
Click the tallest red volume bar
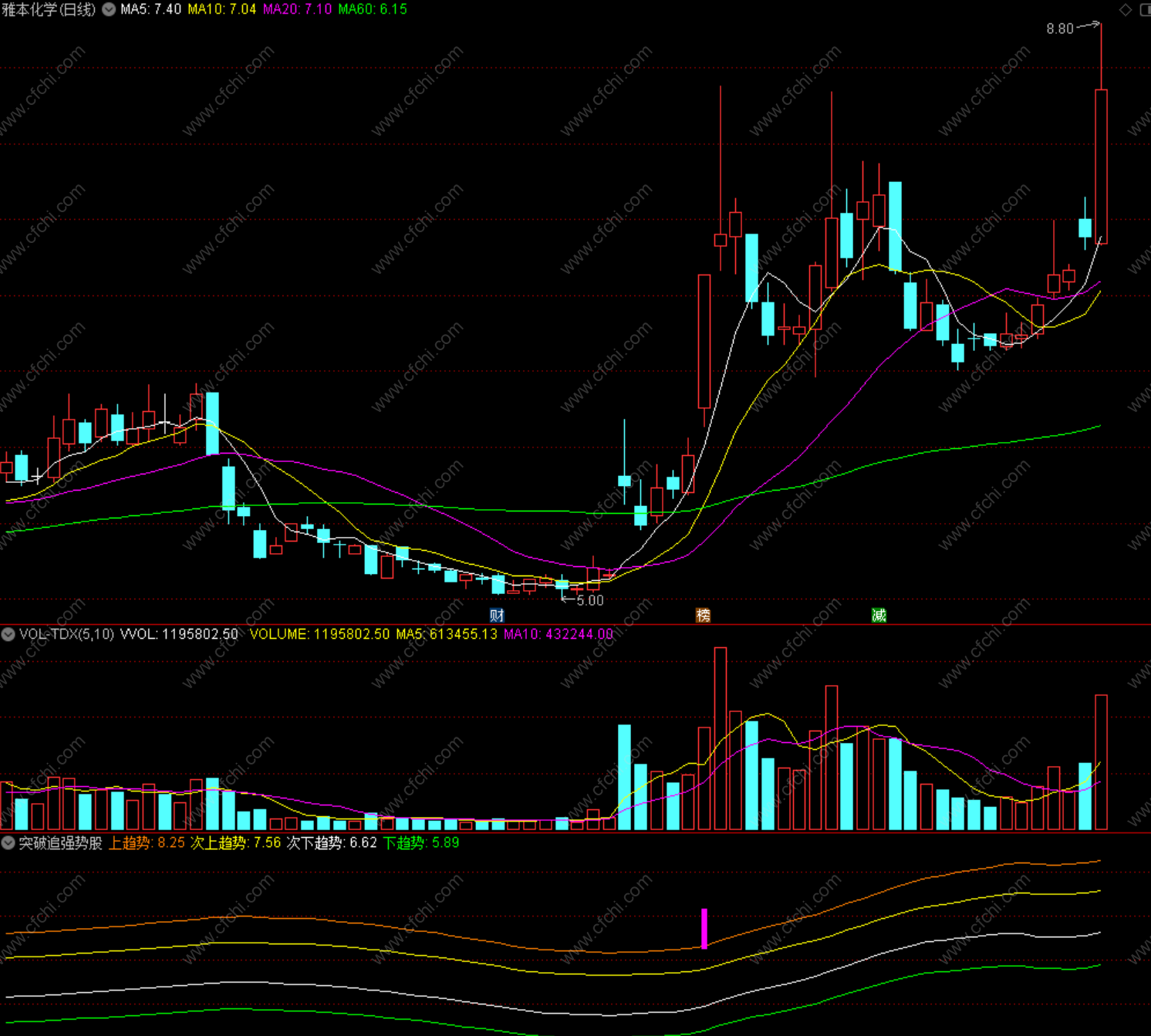[721, 738]
